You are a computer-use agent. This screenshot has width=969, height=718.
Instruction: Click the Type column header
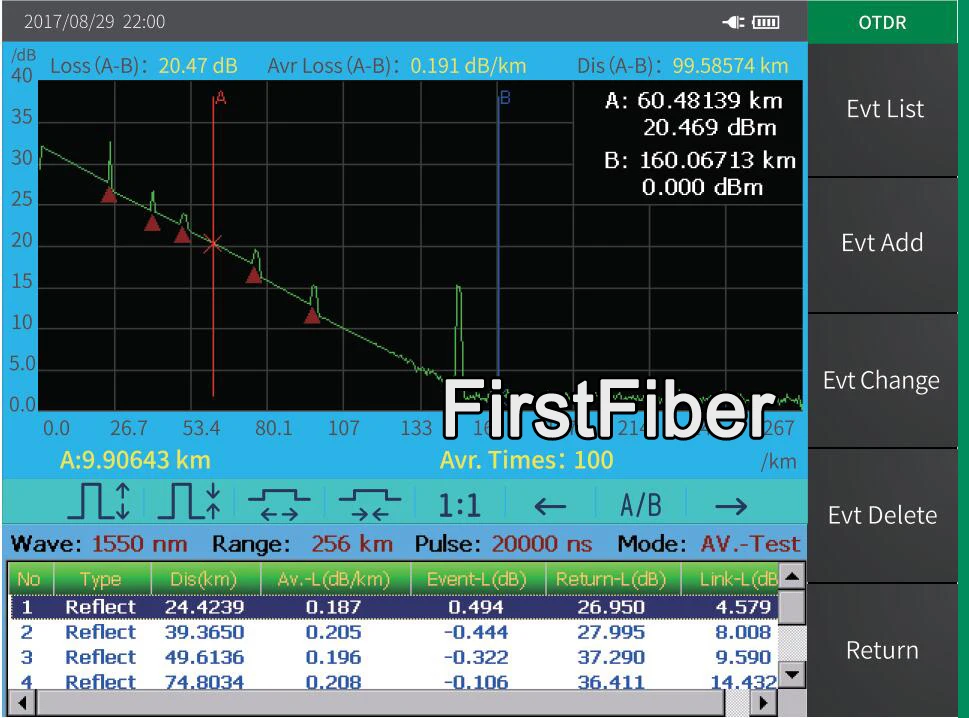pos(103,579)
